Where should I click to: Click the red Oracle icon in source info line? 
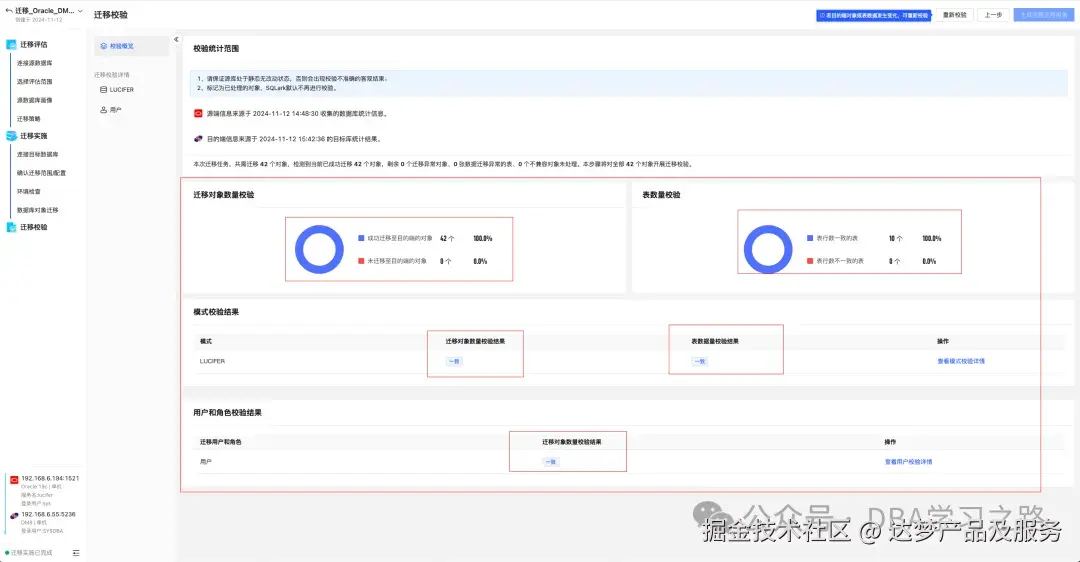point(198,114)
